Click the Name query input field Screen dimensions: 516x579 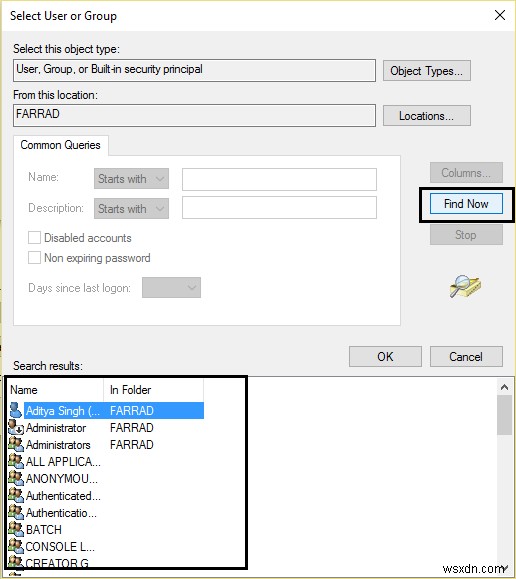click(279, 179)
